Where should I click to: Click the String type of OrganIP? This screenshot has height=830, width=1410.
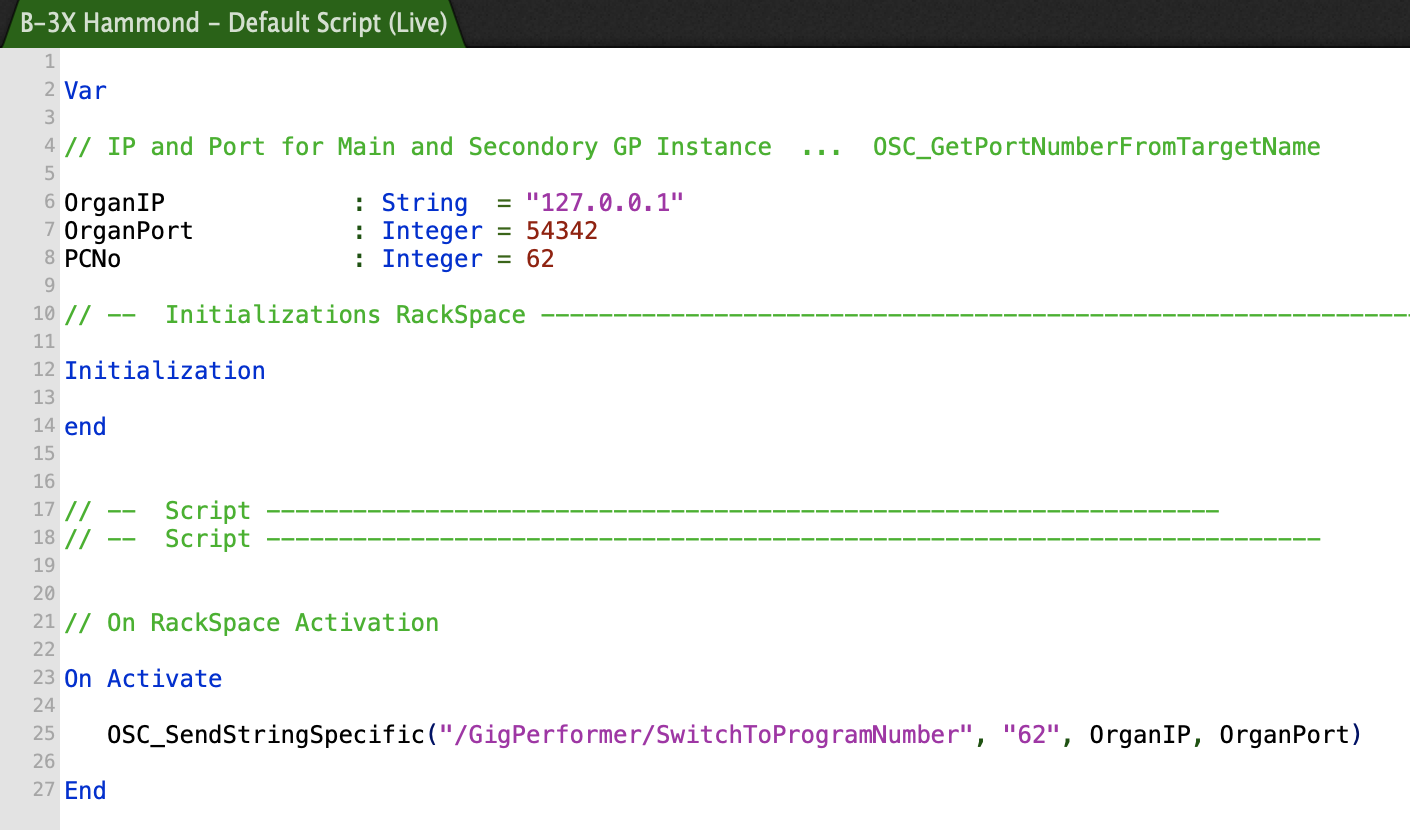click(x=424, y=203)
